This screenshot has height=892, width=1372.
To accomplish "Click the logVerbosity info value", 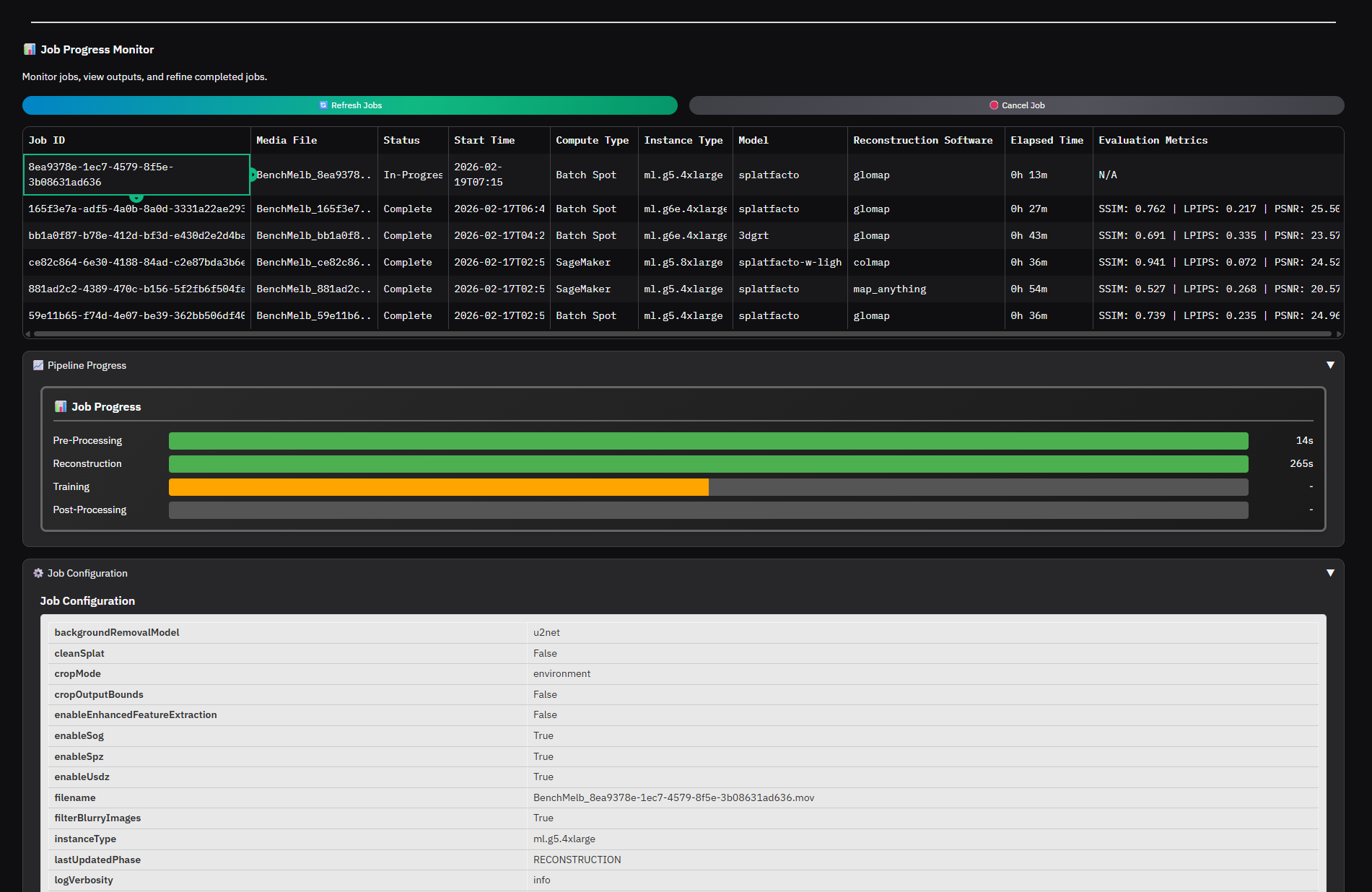I will [x=541, y=880].
